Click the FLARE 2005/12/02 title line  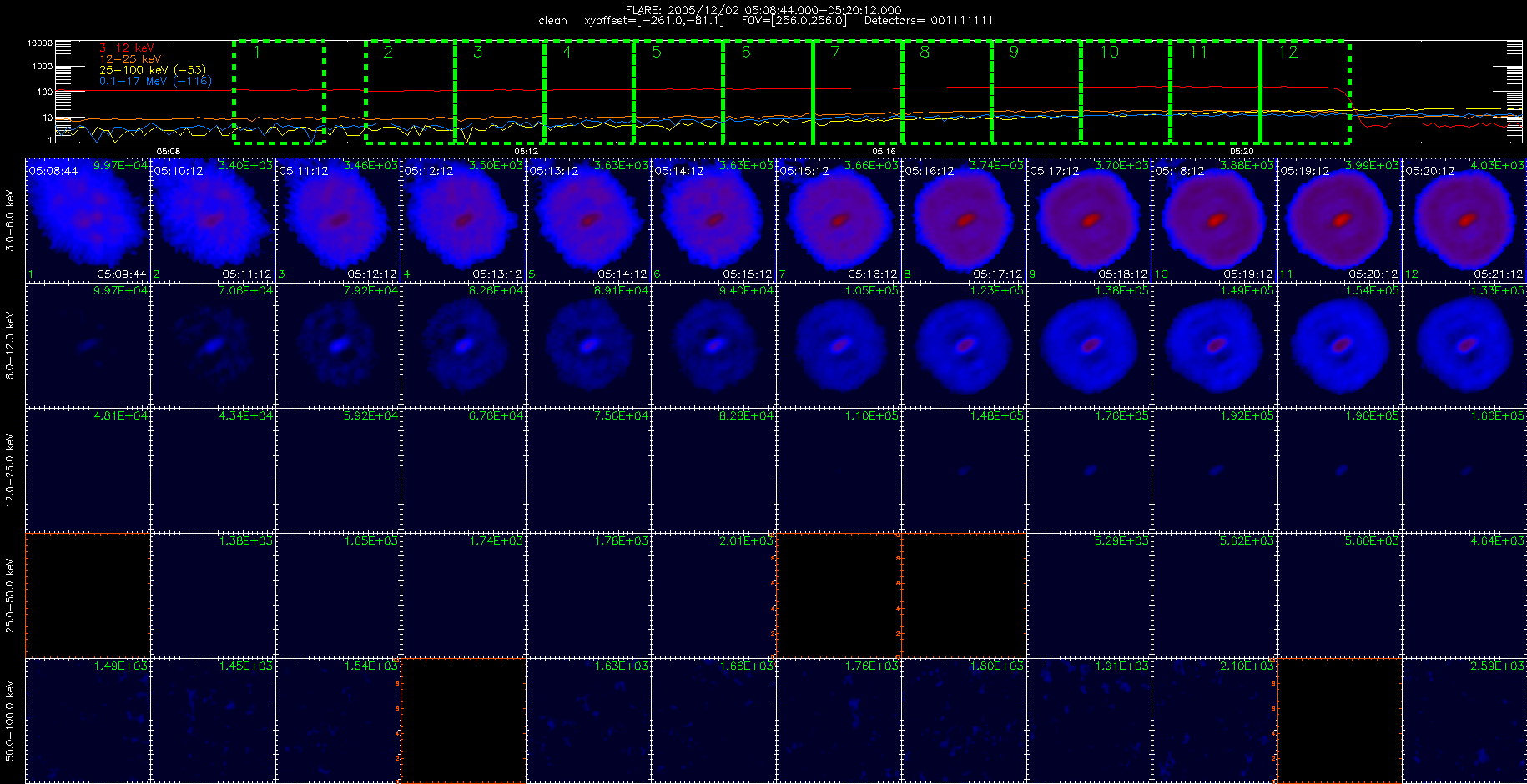(763, 10)
